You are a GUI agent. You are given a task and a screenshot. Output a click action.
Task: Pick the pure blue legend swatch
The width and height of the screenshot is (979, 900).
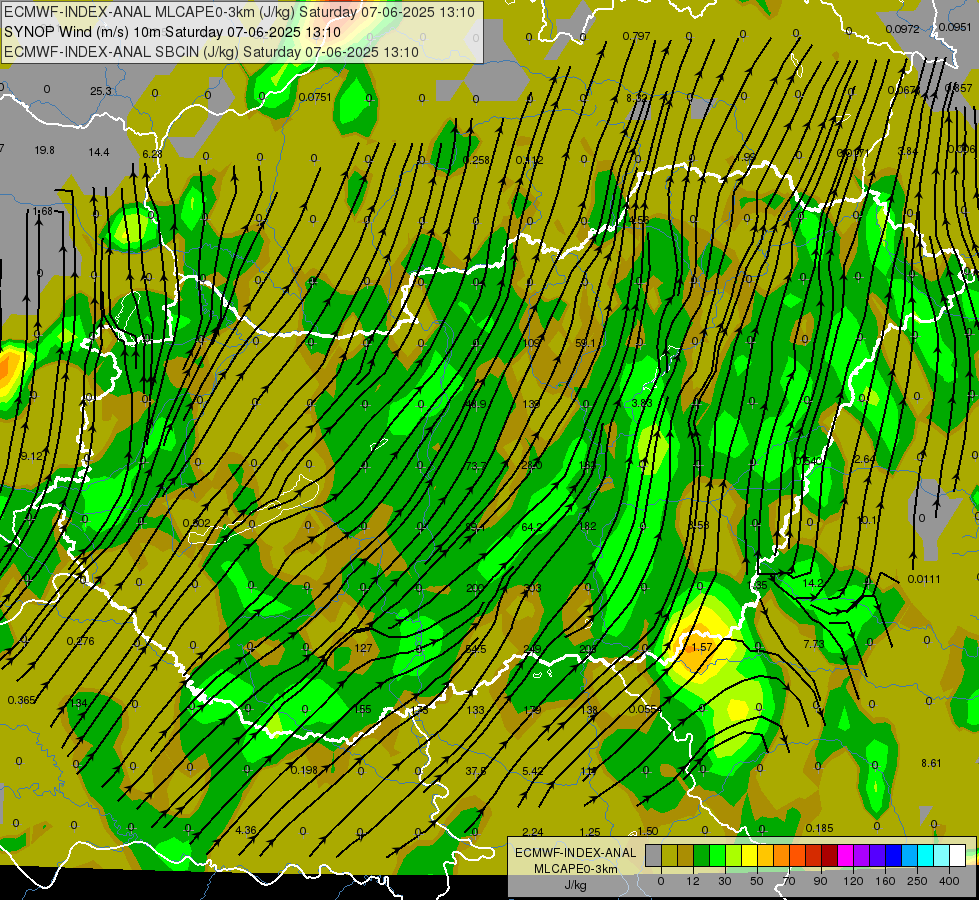[893, 855]
